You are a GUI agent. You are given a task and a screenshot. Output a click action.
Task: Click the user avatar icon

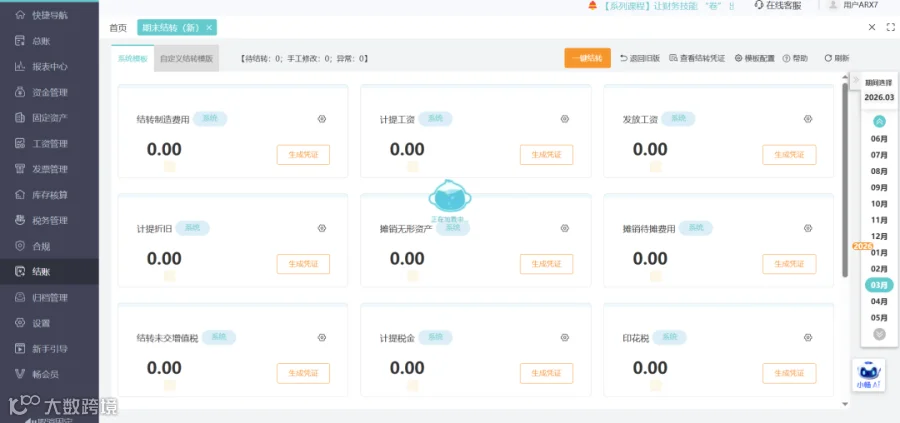pos(832,5)
